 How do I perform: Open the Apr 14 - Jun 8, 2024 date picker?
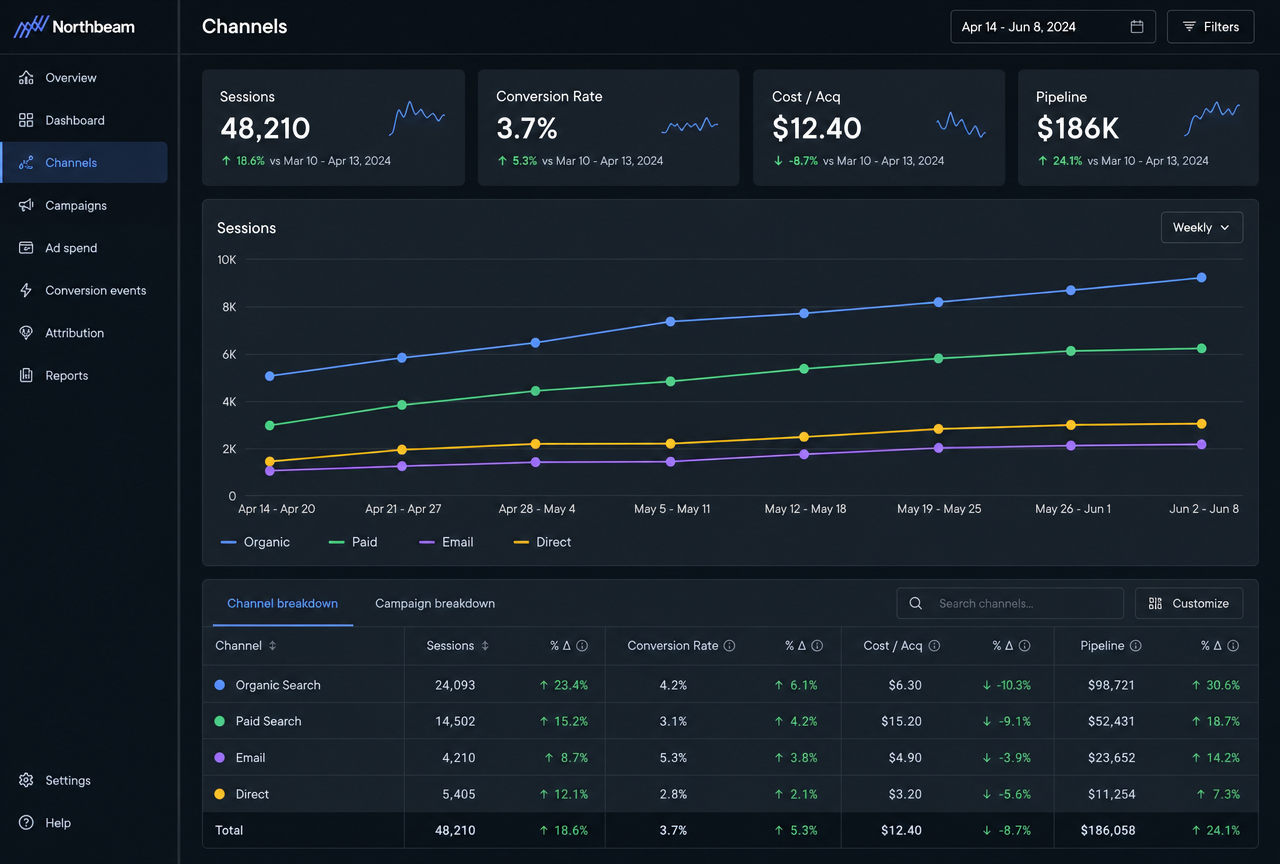pos(1053,27)
